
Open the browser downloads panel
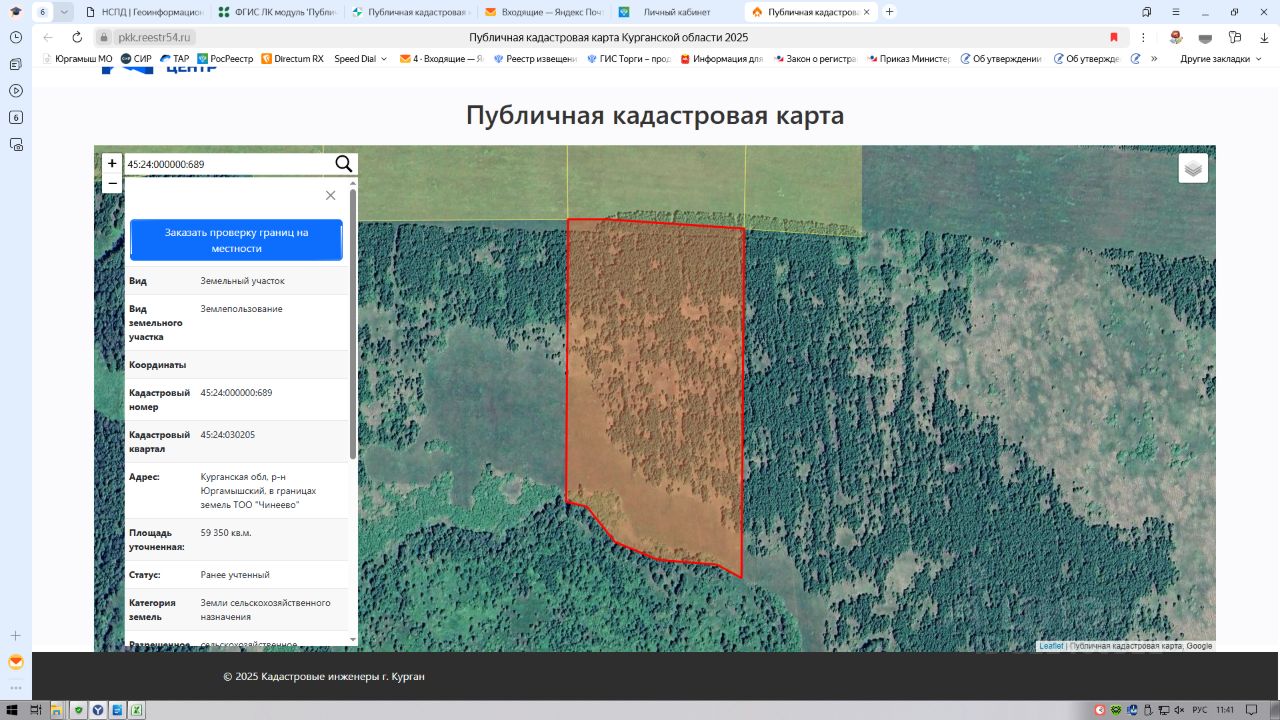(x=1264, y=37)
